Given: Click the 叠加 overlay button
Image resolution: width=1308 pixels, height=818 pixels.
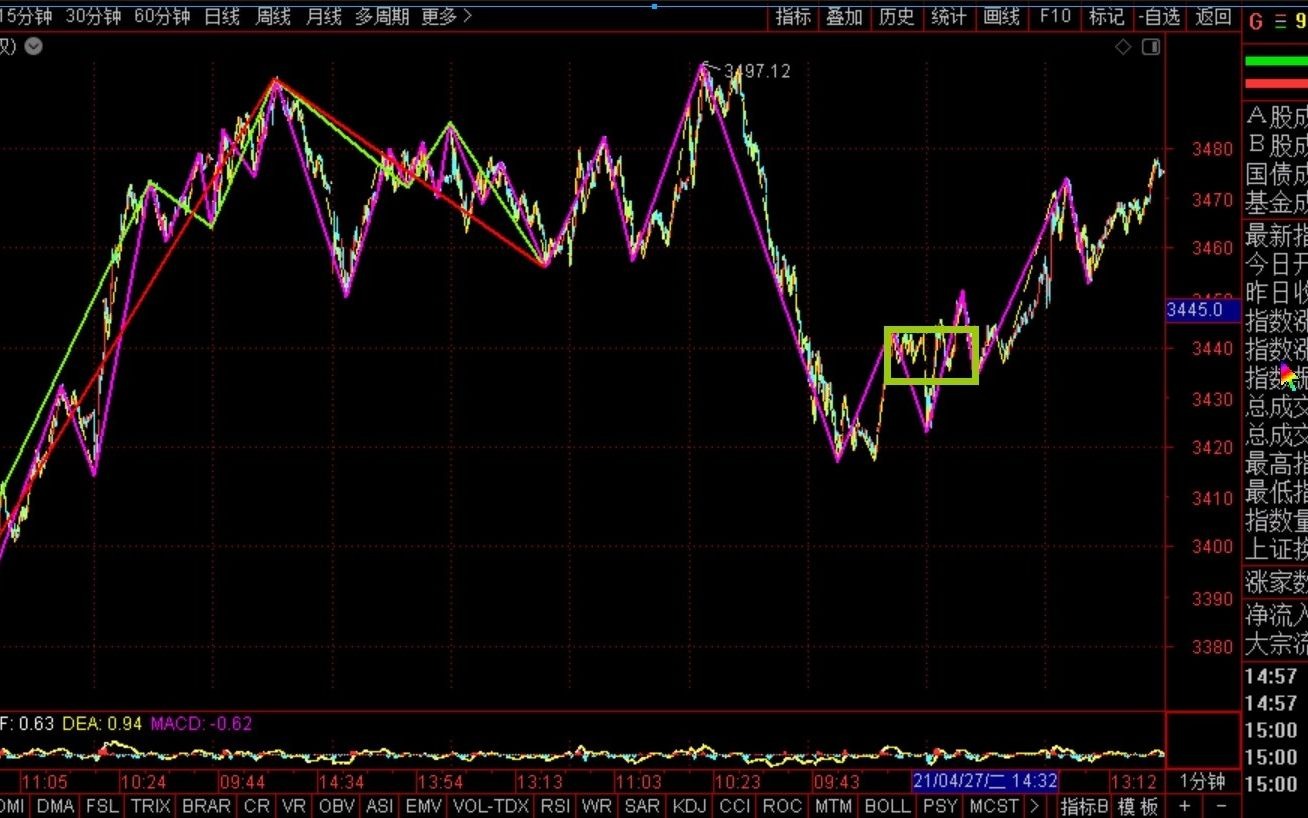Looking at the screenshot, I should coord(844,17).
